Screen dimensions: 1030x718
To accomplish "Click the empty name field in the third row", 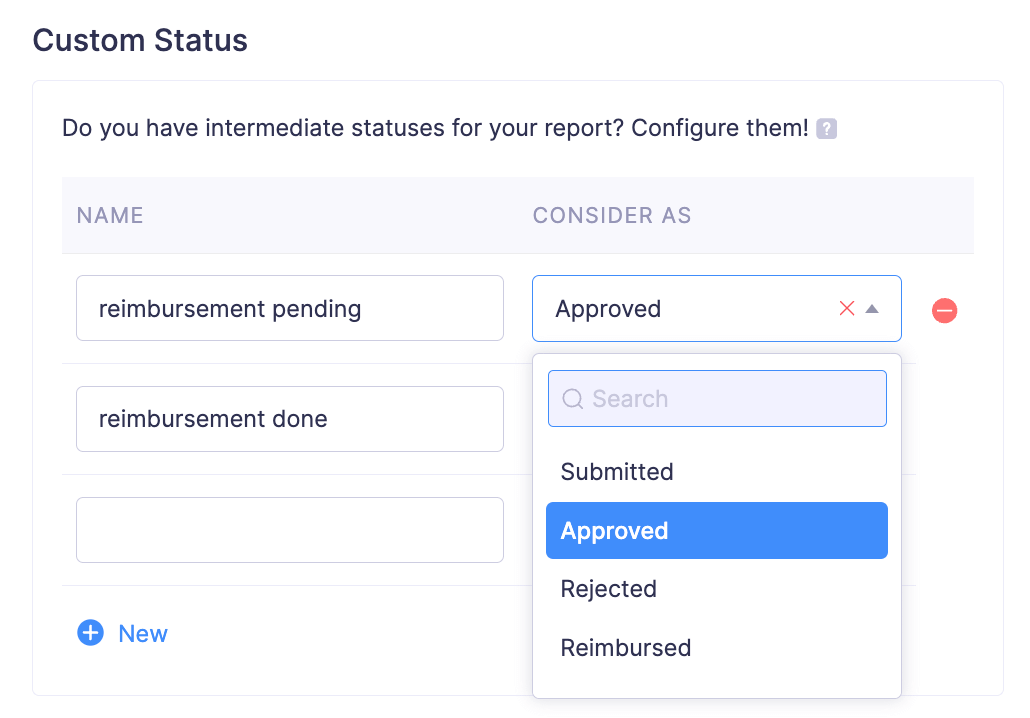I will (289, 530).
